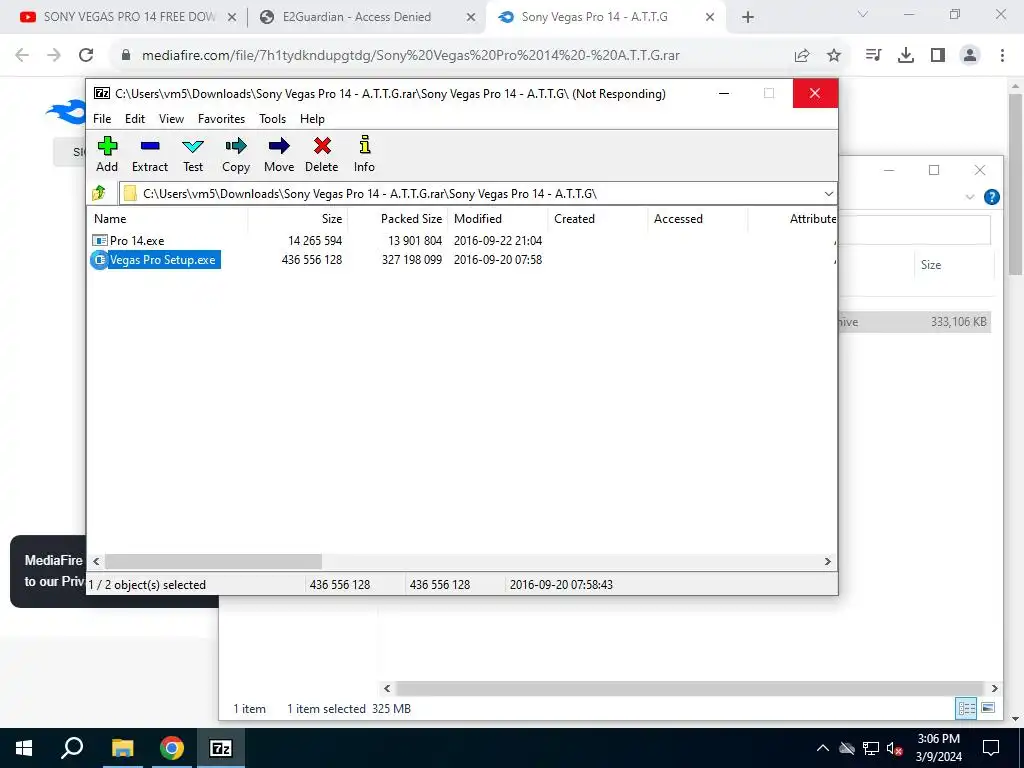The width and height of the screenshot is (1024, 768).
Task: Go up one folder level in 7-Zip
Action: pyautogui.click(x=99, y=193)
